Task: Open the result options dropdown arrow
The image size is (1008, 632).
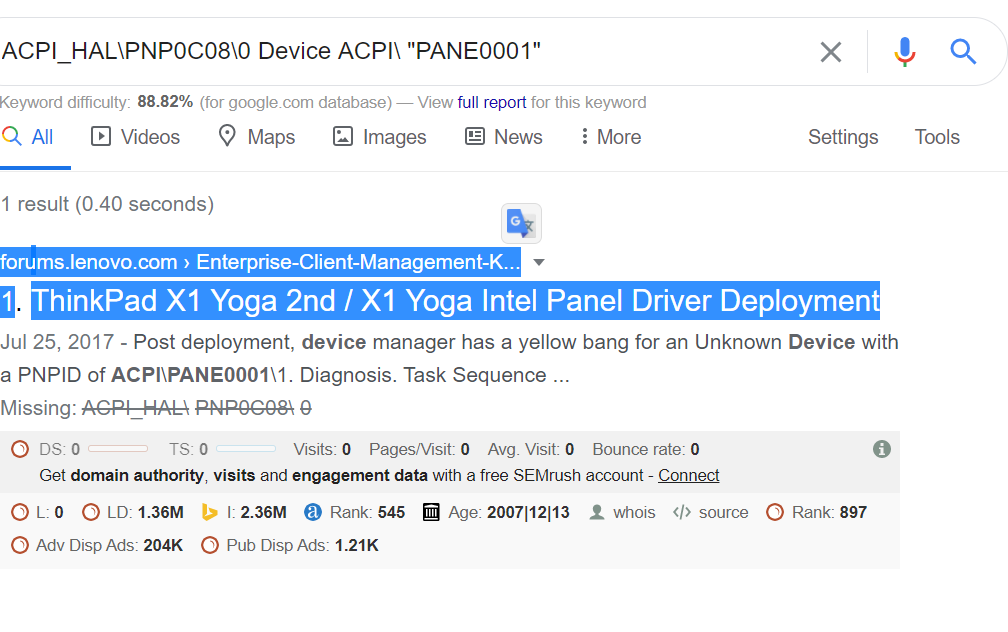Action: [538, 262]
